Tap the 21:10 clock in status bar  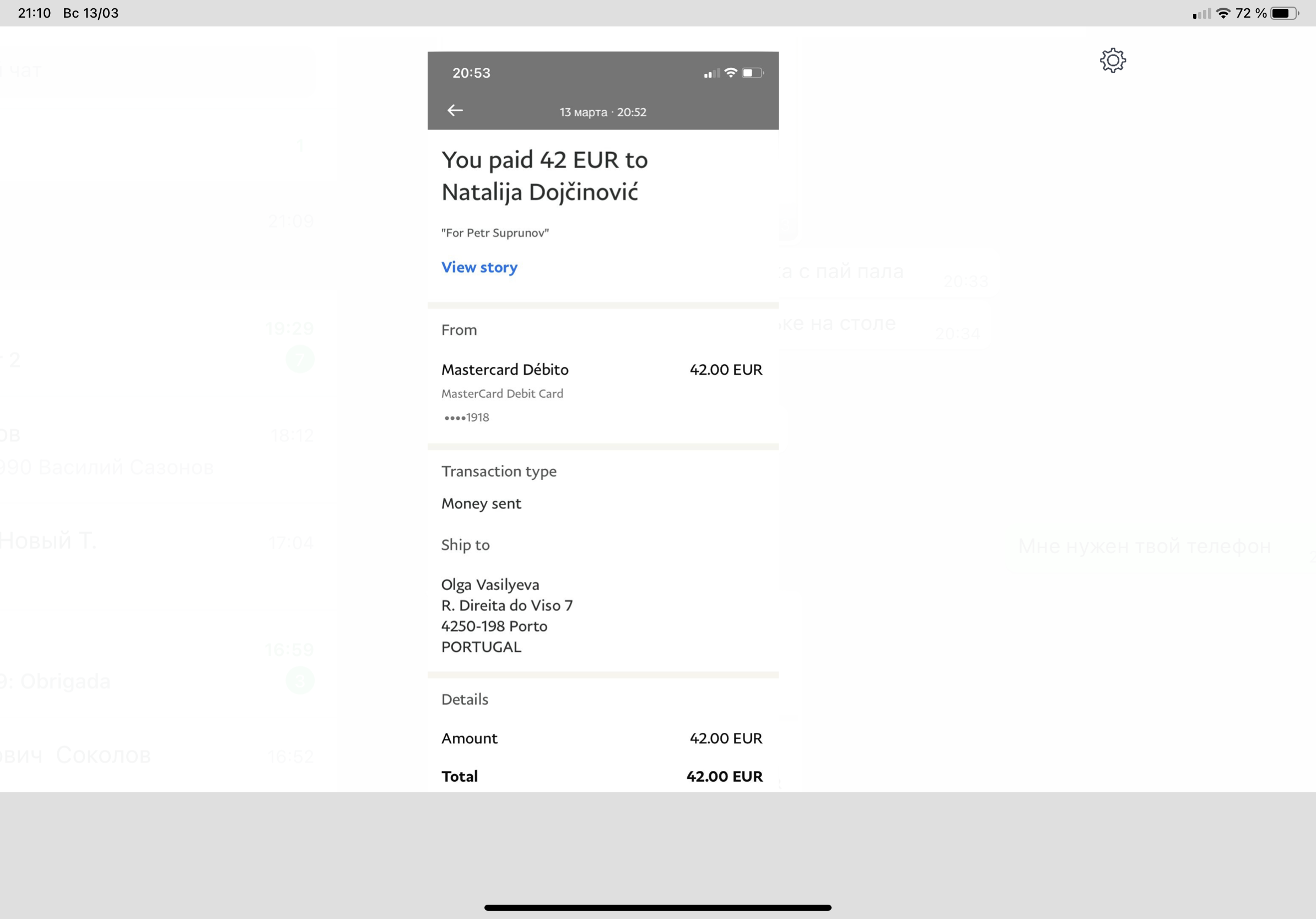coord(34,13)
